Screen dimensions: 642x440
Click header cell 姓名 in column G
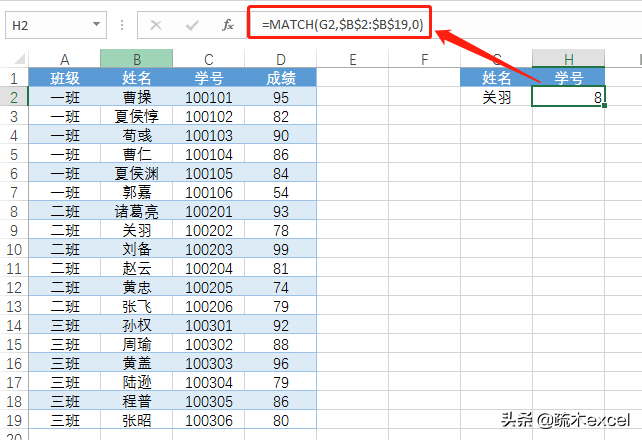tap(497, 78)
